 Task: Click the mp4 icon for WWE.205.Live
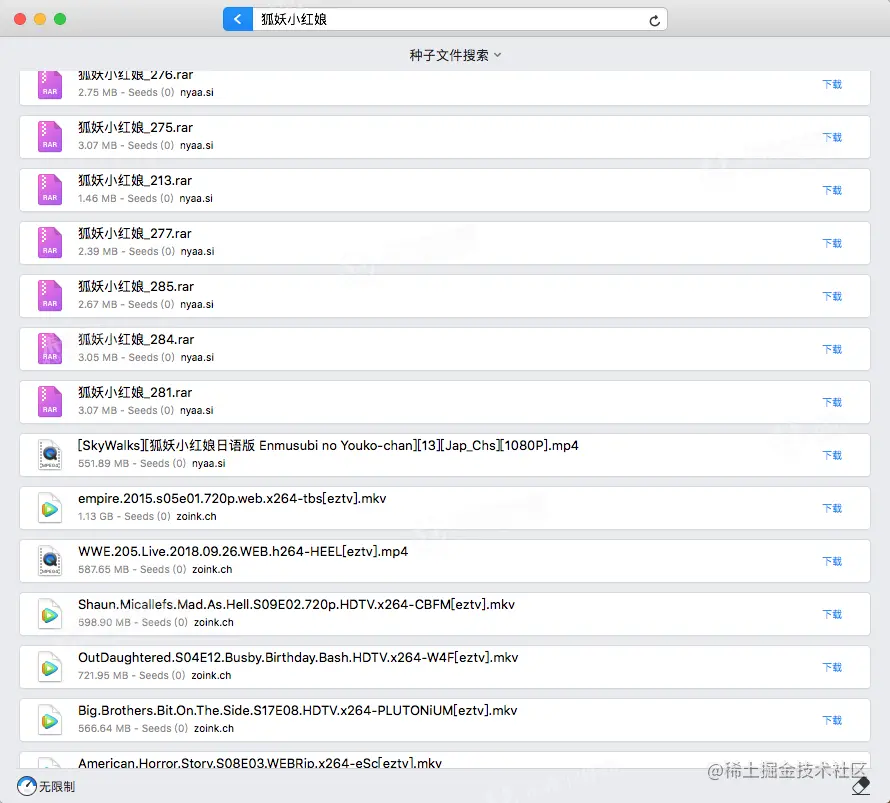coord(50,561)
